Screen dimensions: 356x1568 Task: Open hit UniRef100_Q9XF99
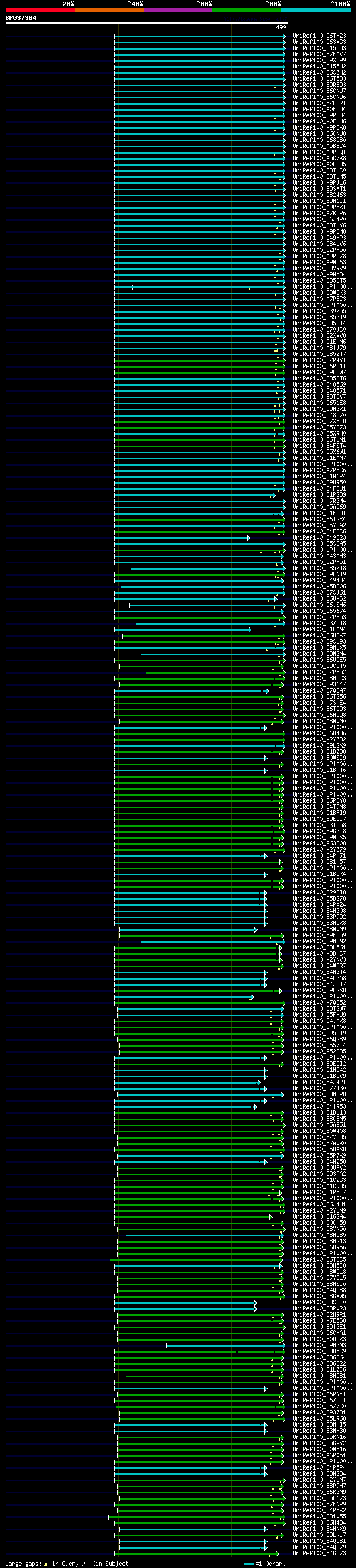pyautogui.click(x=319, y=60)
